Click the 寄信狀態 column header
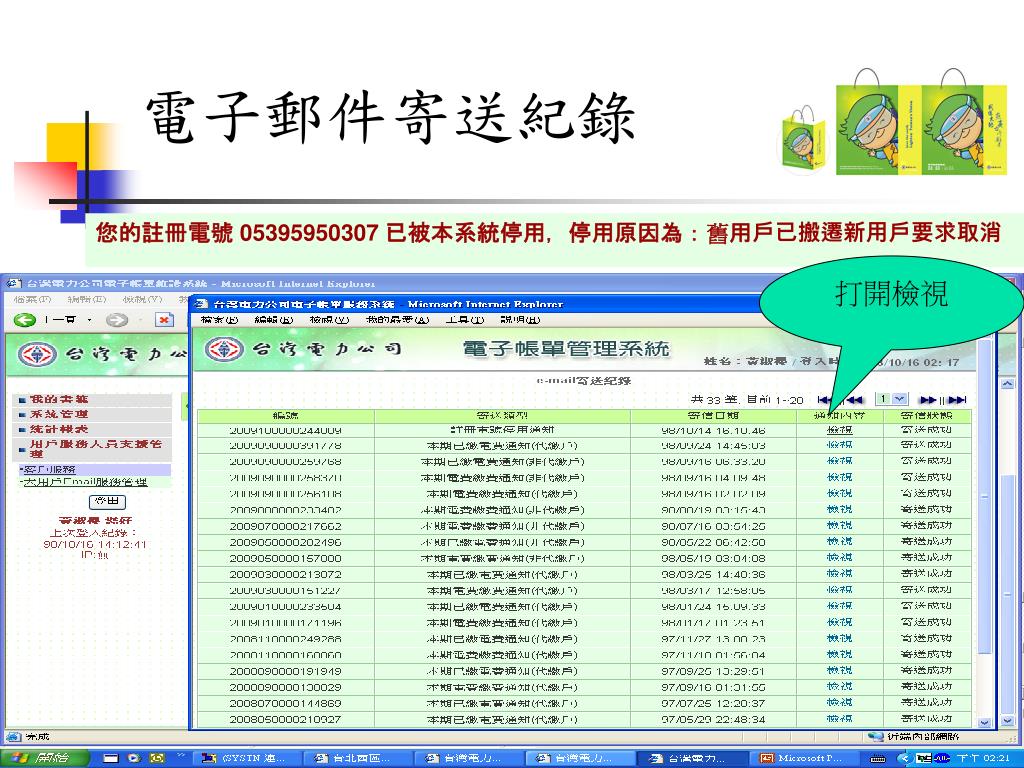1024x768 pixels. 926,415
